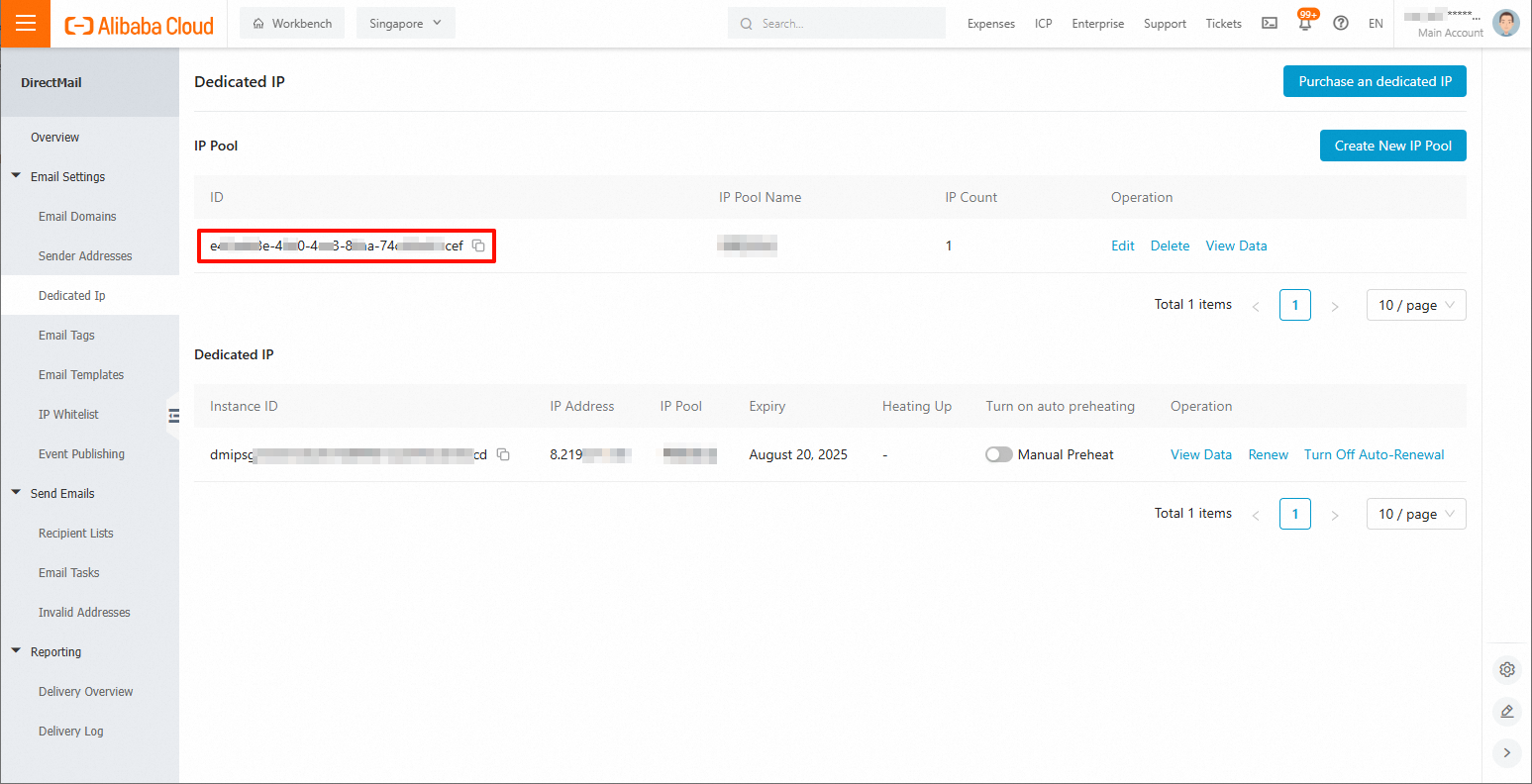Toggle the Manual Preheat switch
This screenshot has width=1532, height=784.
tap(999, 454)
